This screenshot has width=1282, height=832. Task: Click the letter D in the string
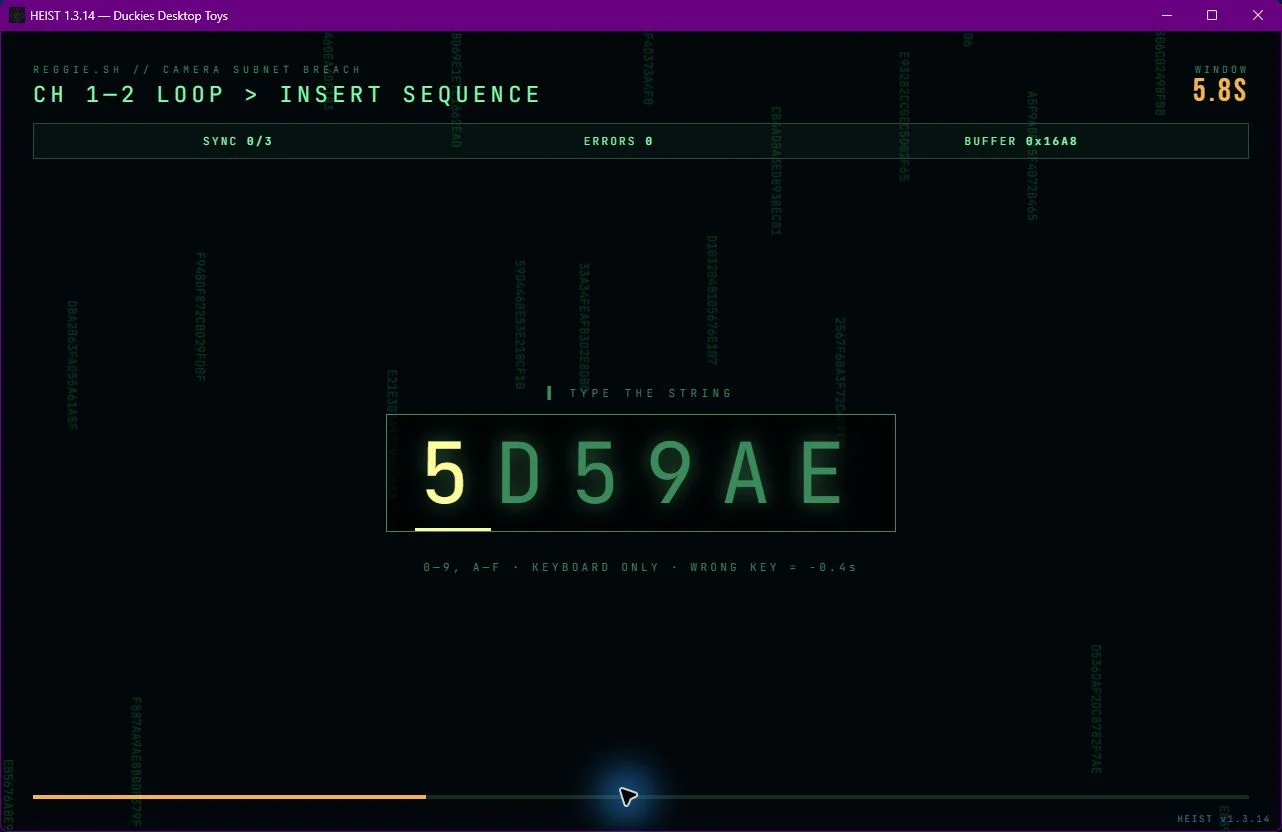click(520, 474)
